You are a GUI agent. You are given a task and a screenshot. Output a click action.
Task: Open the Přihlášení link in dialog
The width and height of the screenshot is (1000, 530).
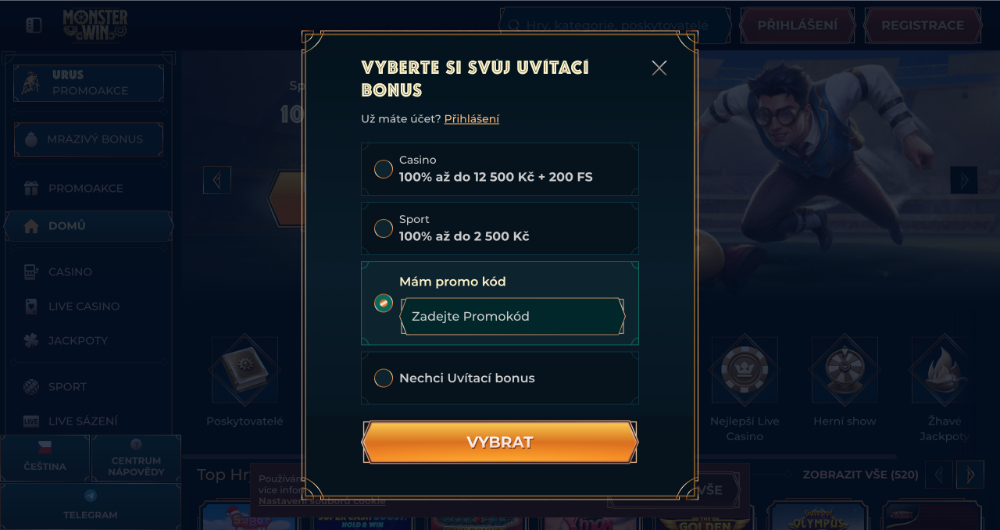pyautogui.click(x=471, y=119)
